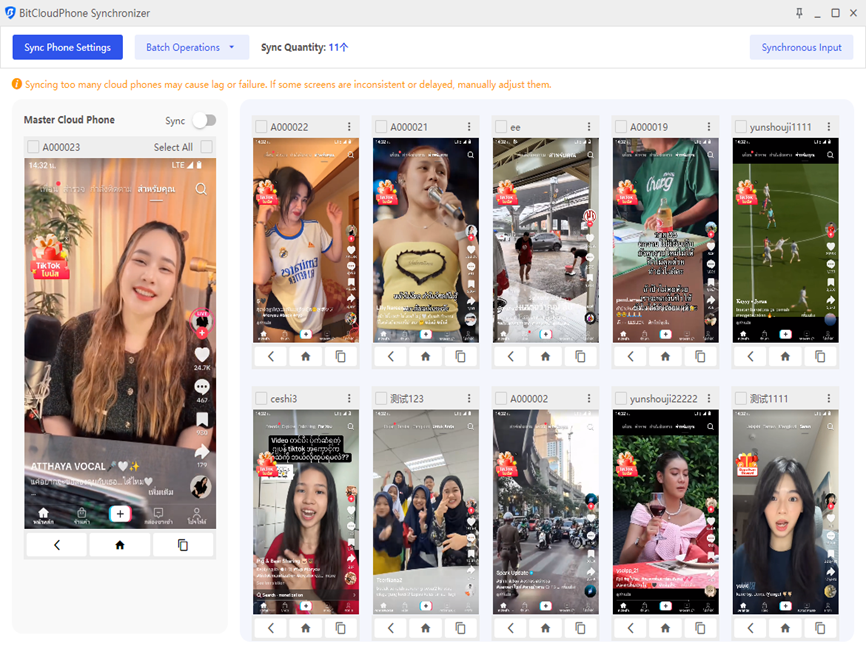
Task: Tap the back arrow under ceshi3
Action: (270, 627)
